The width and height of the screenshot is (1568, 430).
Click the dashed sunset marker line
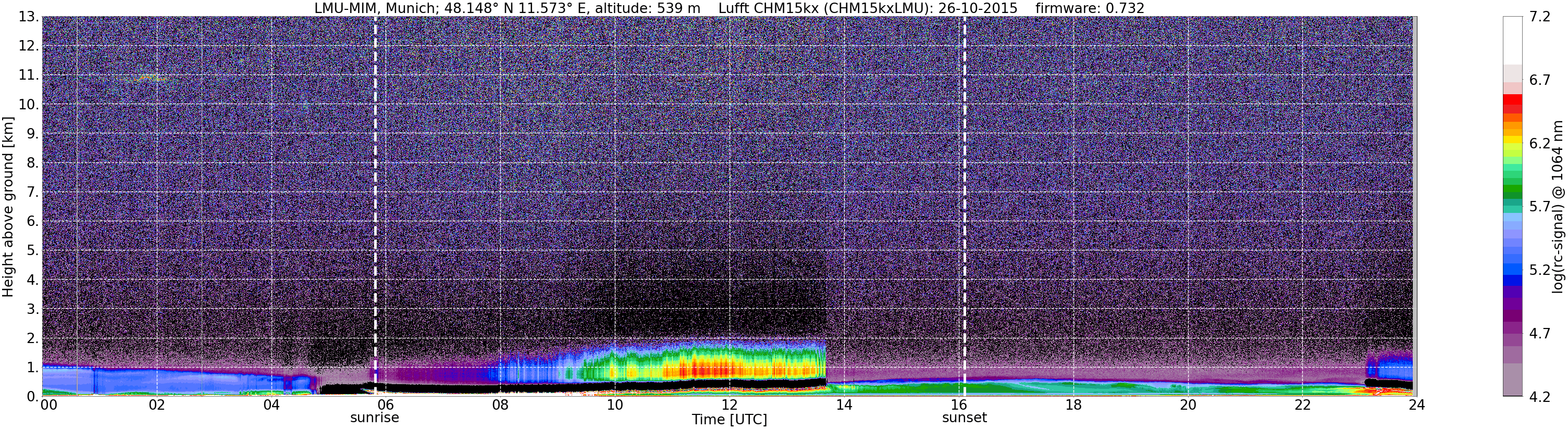pyautogui.click(x=965, y=206)
